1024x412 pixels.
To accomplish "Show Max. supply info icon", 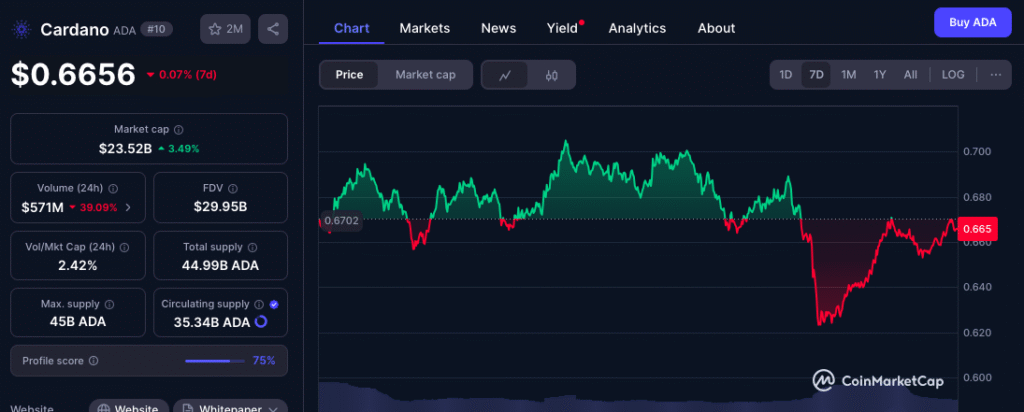I will tap(109, 304).
